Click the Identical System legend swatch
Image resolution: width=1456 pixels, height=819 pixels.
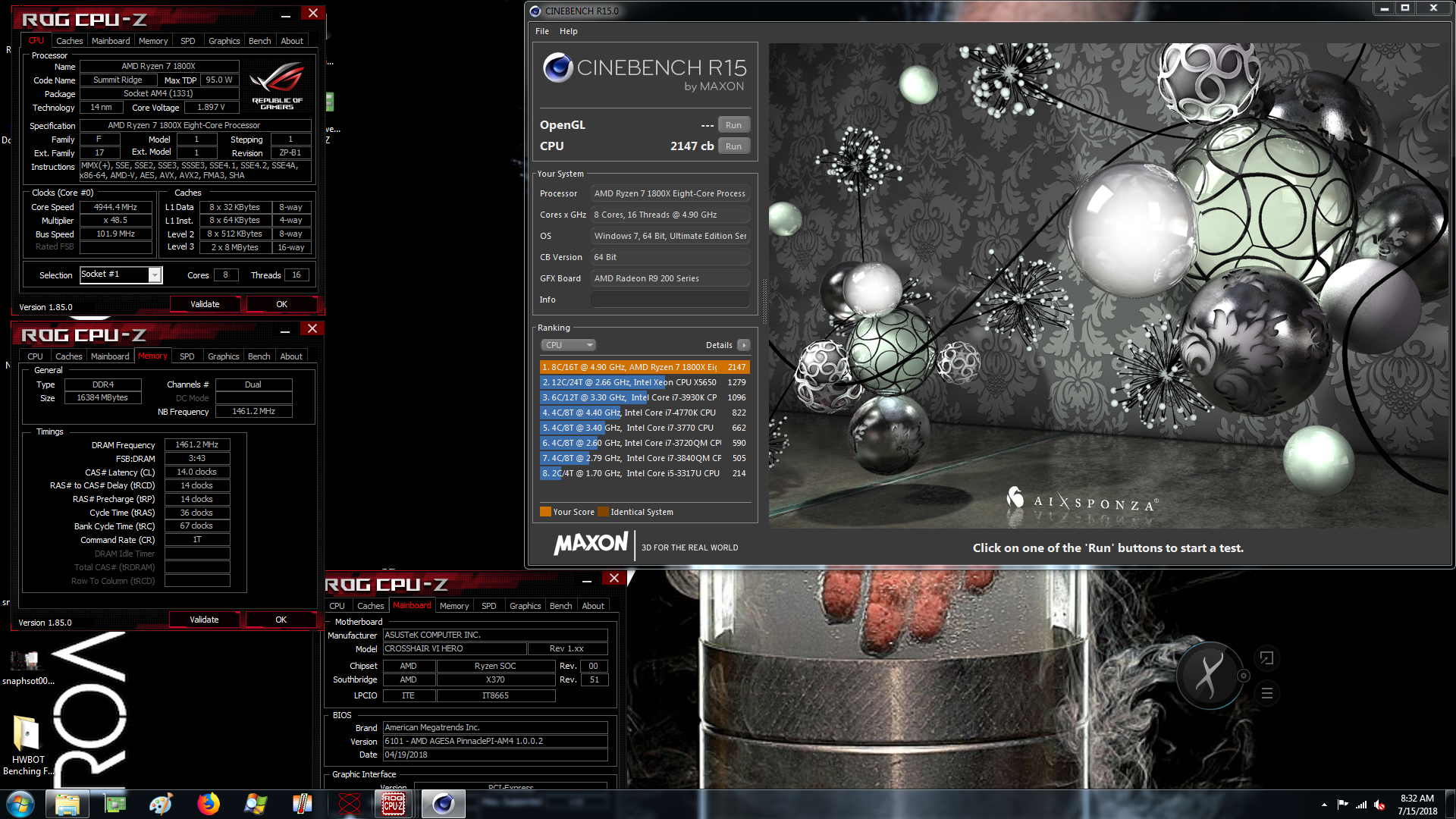(603, 512)
